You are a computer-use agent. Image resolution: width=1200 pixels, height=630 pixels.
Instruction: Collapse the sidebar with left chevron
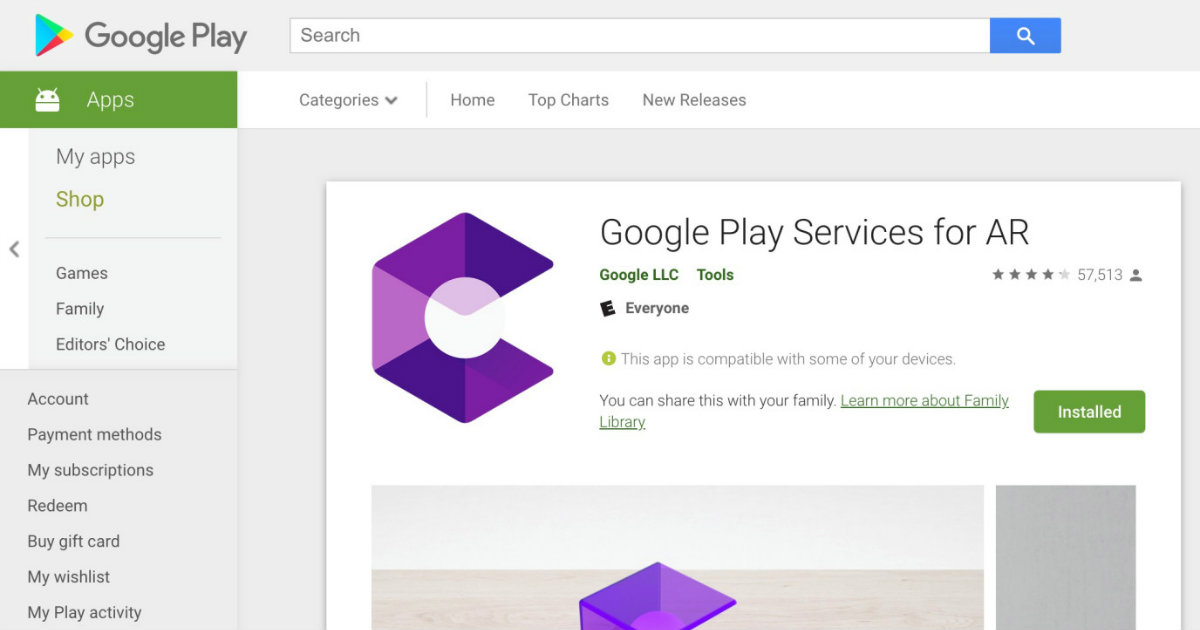[x=14, y=249]
